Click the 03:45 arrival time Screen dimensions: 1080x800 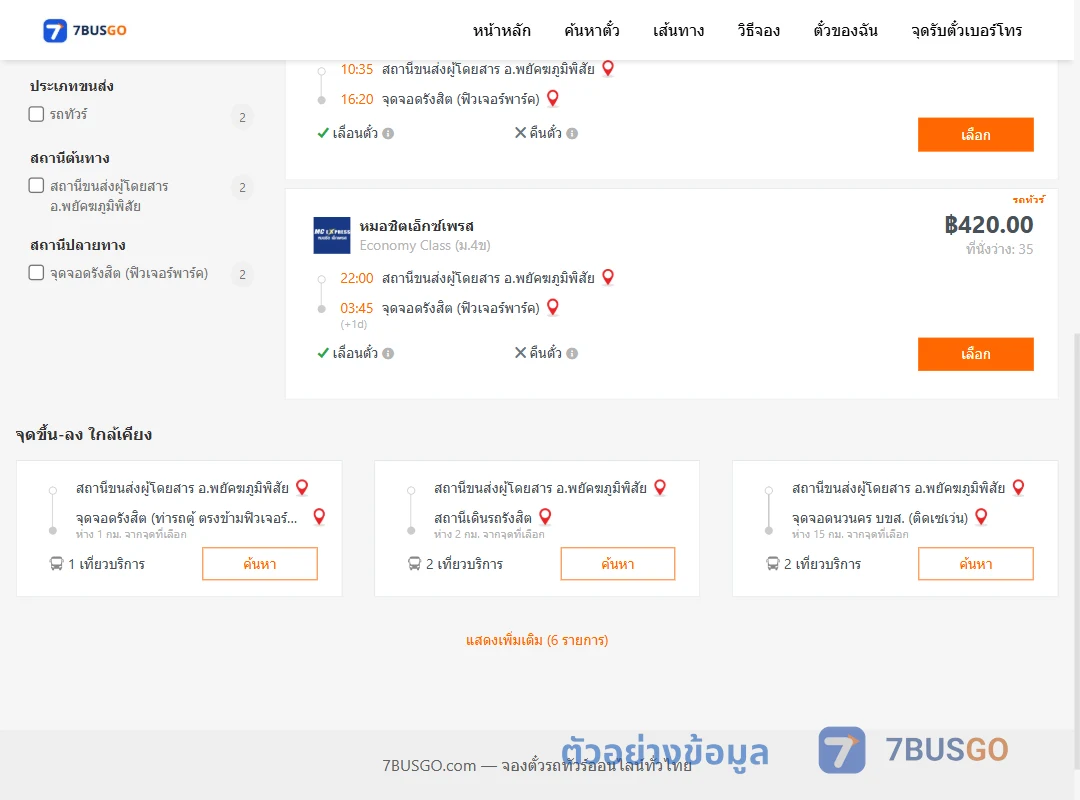(357, 308)
